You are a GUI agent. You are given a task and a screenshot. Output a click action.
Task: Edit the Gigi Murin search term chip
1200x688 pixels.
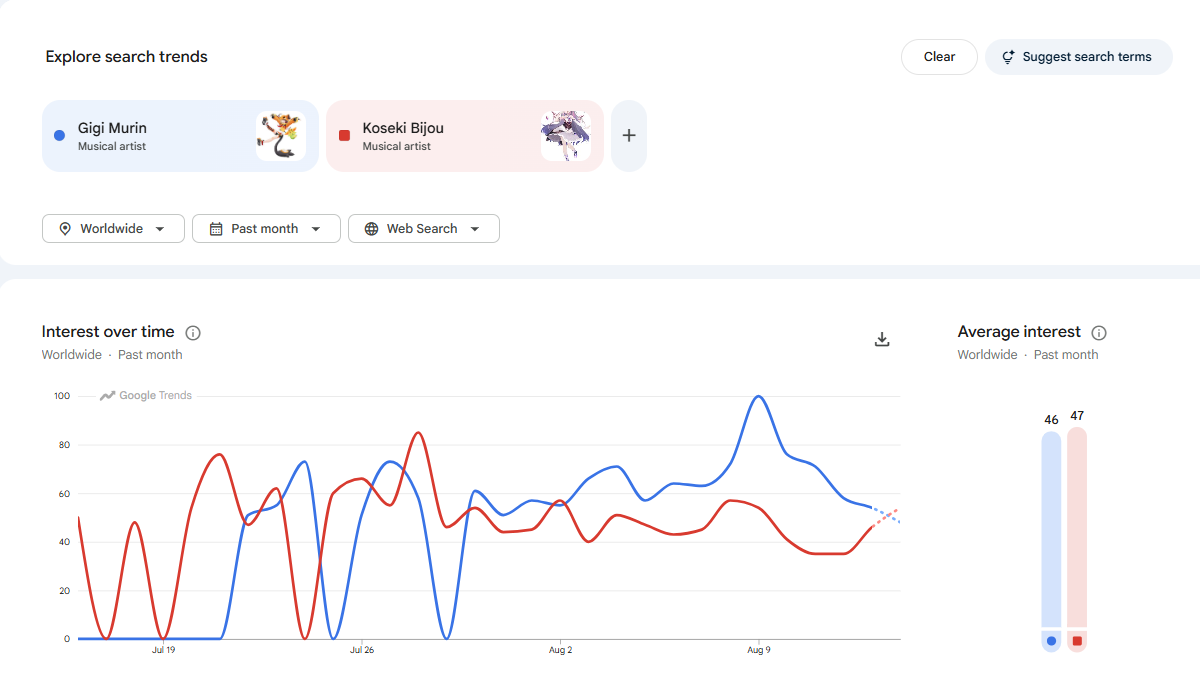(180, 136)
